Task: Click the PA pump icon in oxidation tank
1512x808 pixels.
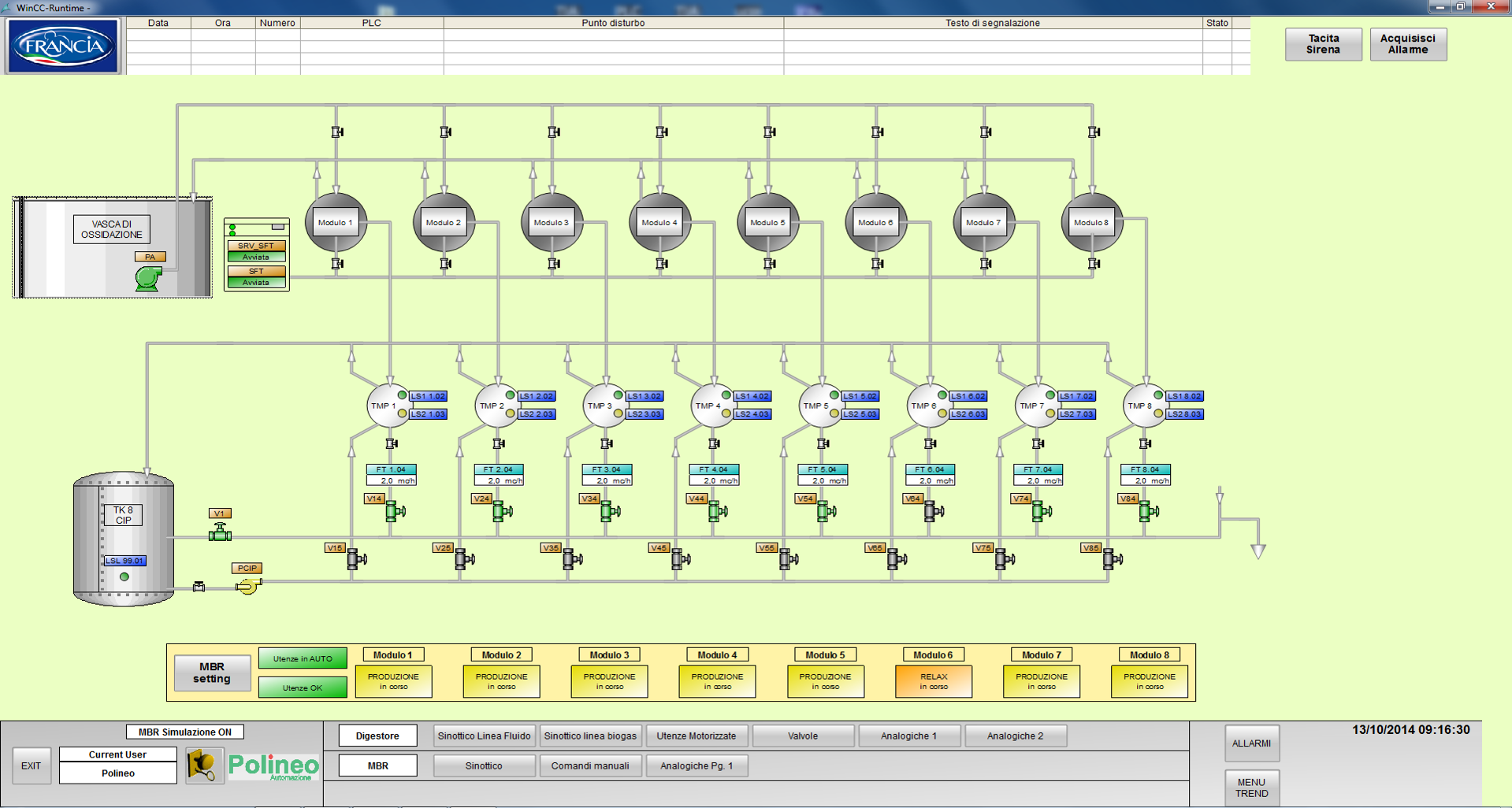Action: coord(147,278)
